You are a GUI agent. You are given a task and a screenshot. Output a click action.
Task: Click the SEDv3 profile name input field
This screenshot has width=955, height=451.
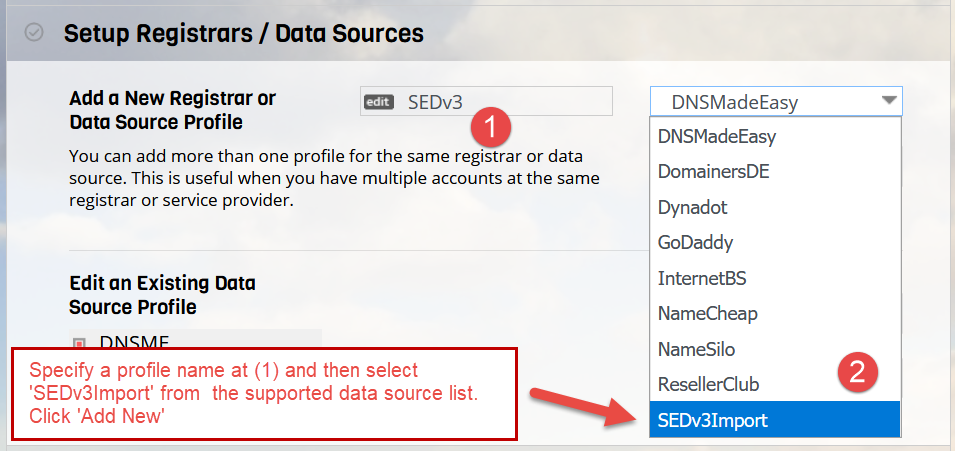click(486, 101)
